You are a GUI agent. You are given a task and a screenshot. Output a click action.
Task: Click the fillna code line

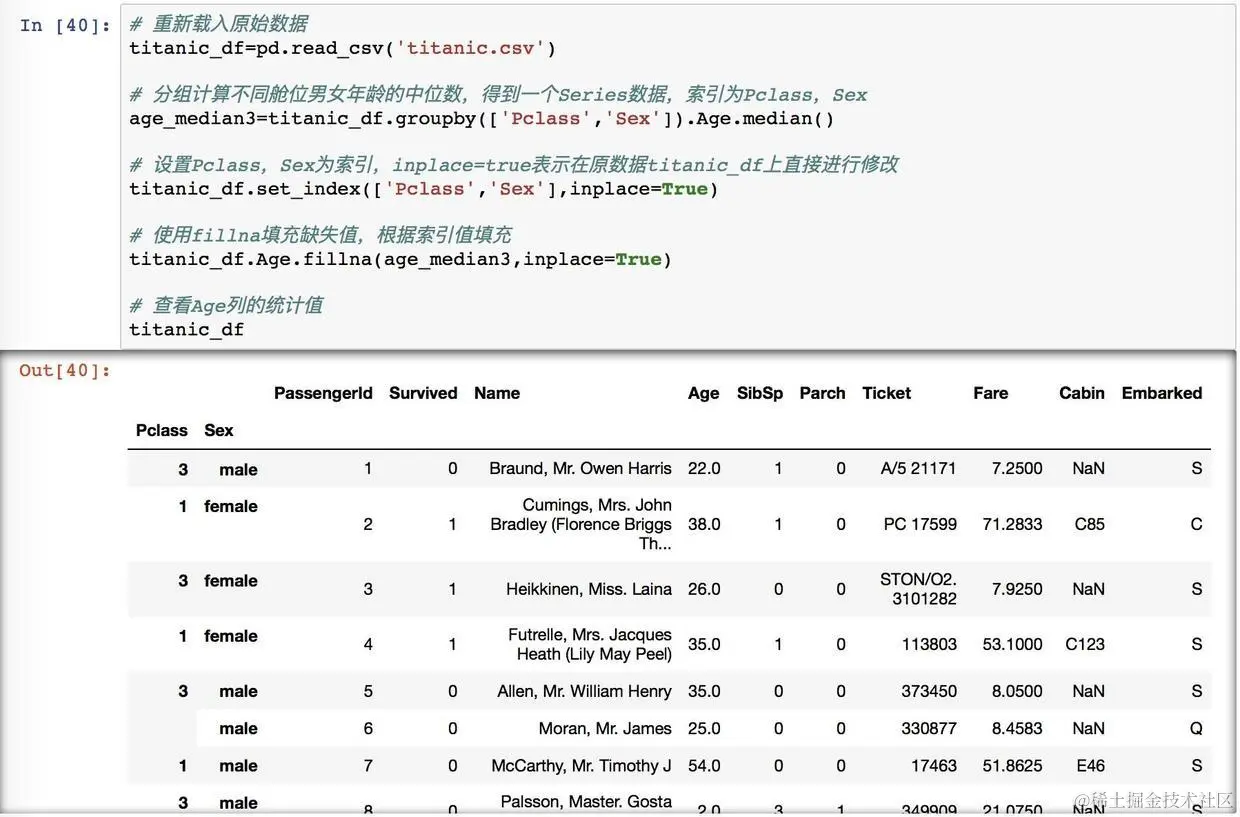[x=401, y=259]
